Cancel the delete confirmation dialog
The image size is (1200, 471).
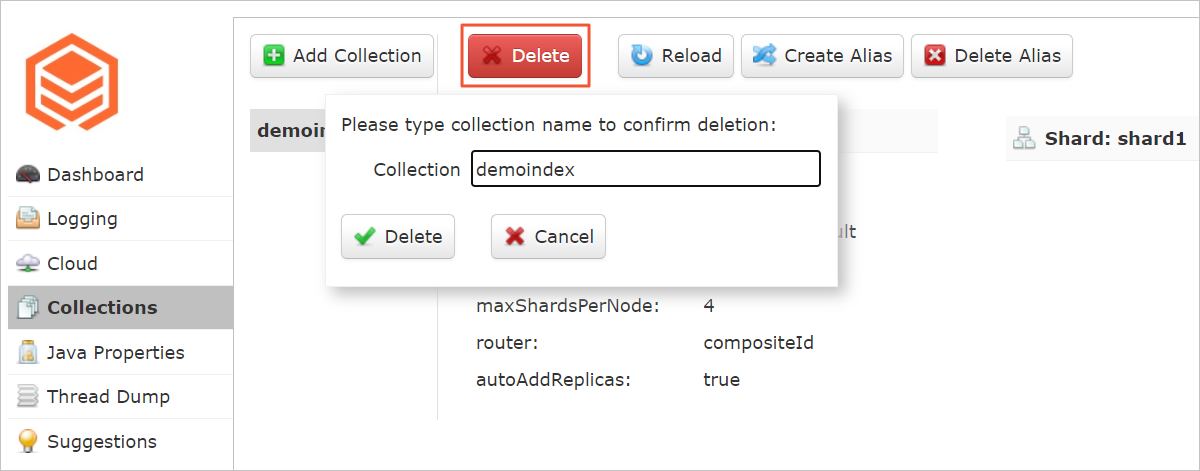pyautogui.click(x=548, y=237)
